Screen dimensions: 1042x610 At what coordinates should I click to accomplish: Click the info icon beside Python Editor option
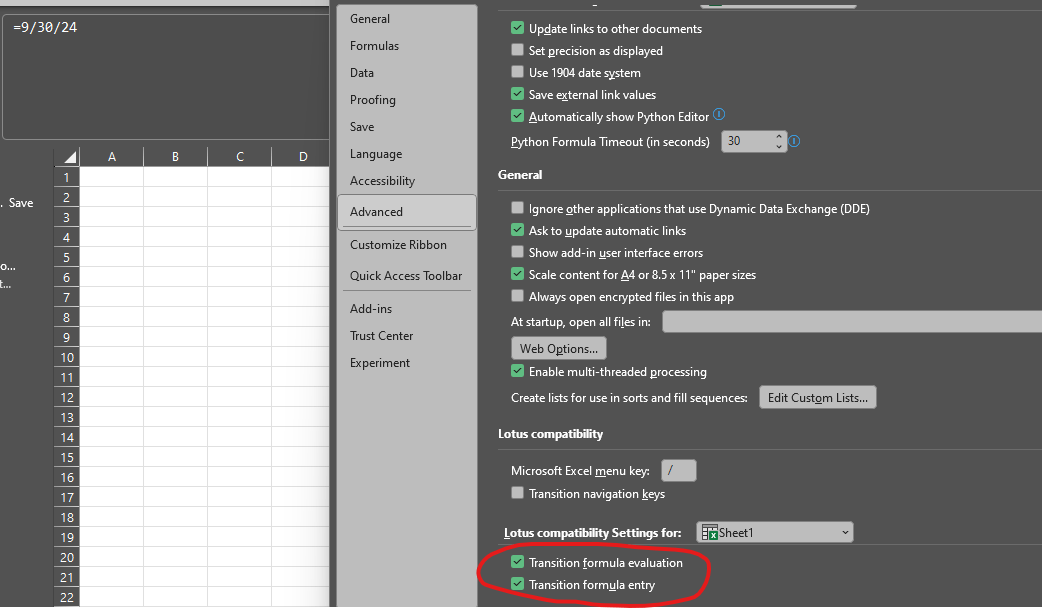(719, 114)
